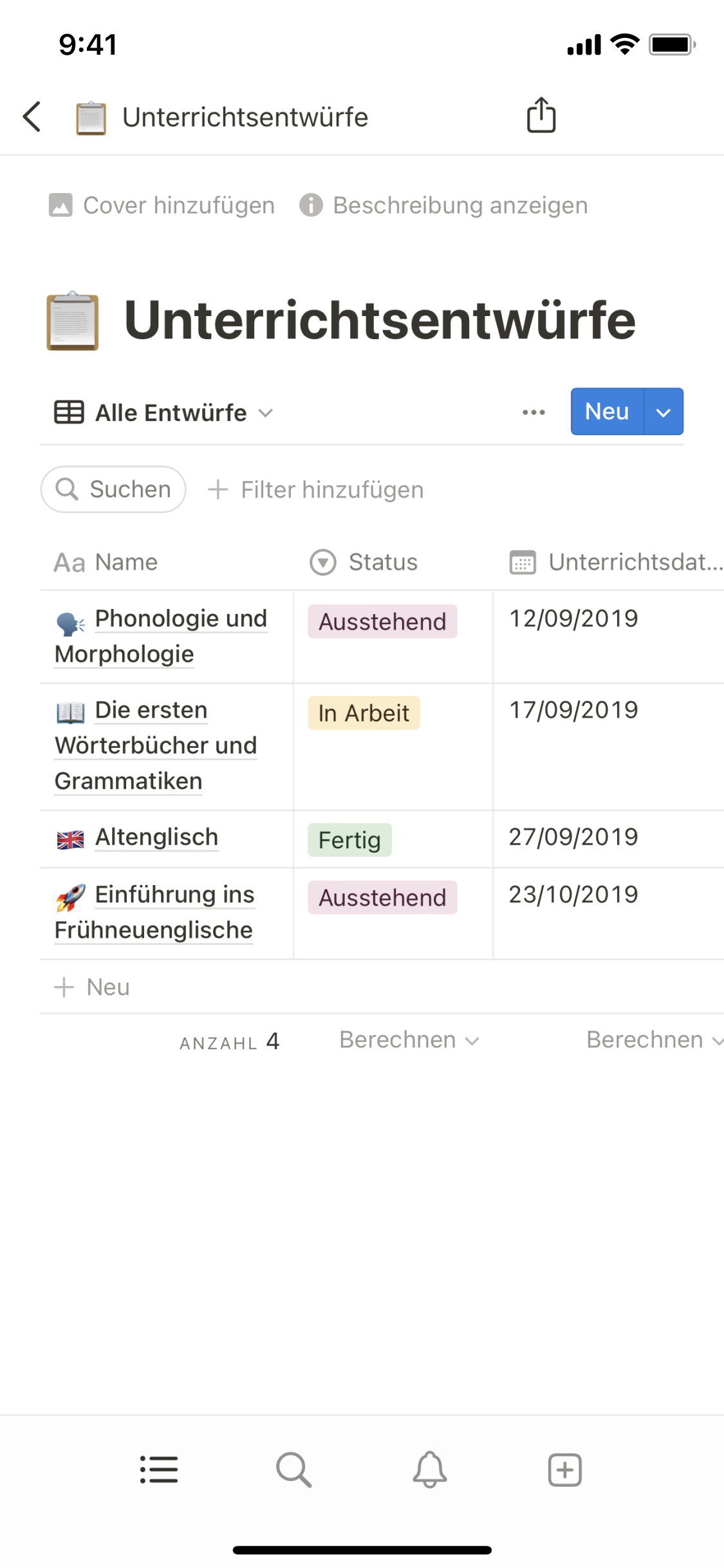
Task: Tap the back arrow in header
Action: coord(32,117)
